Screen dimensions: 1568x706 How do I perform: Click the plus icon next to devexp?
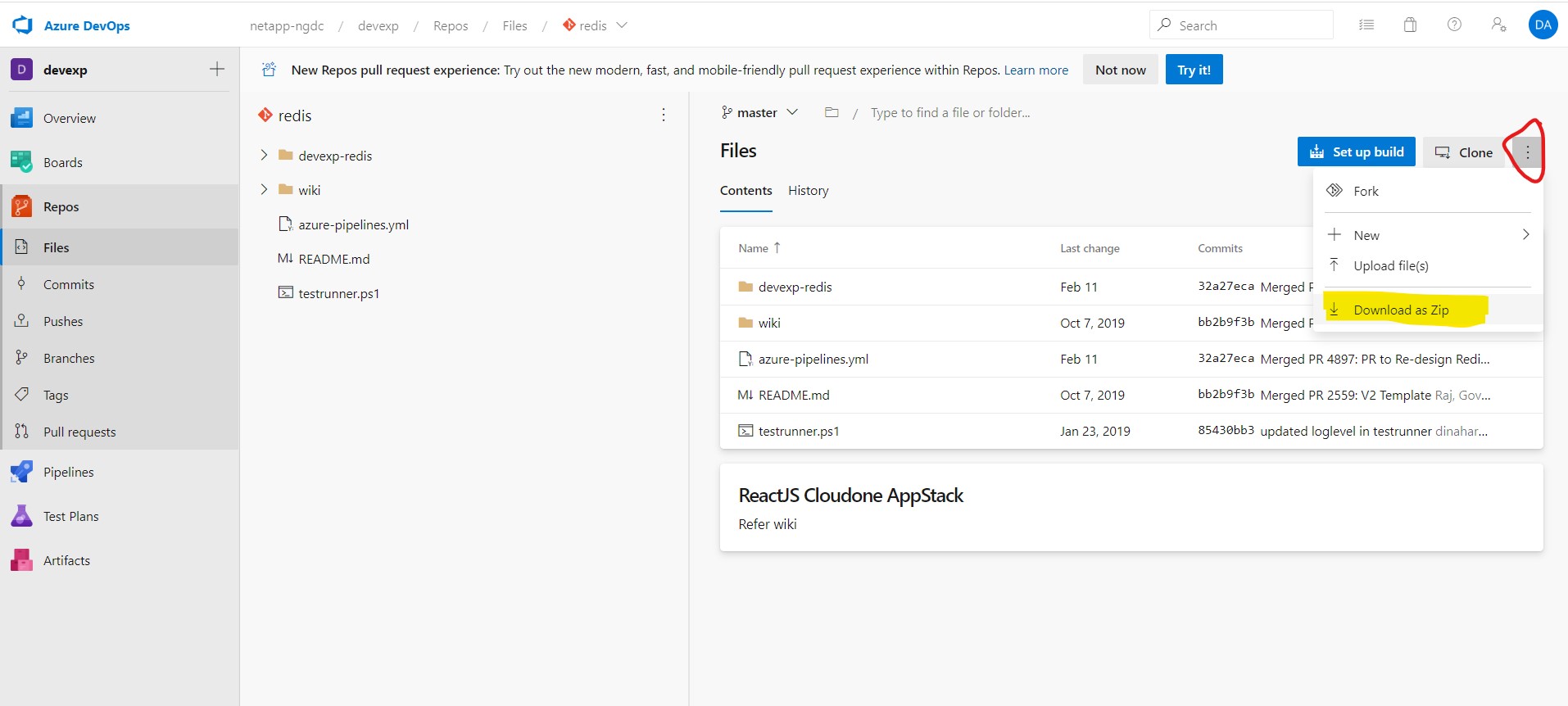[217, 70]
